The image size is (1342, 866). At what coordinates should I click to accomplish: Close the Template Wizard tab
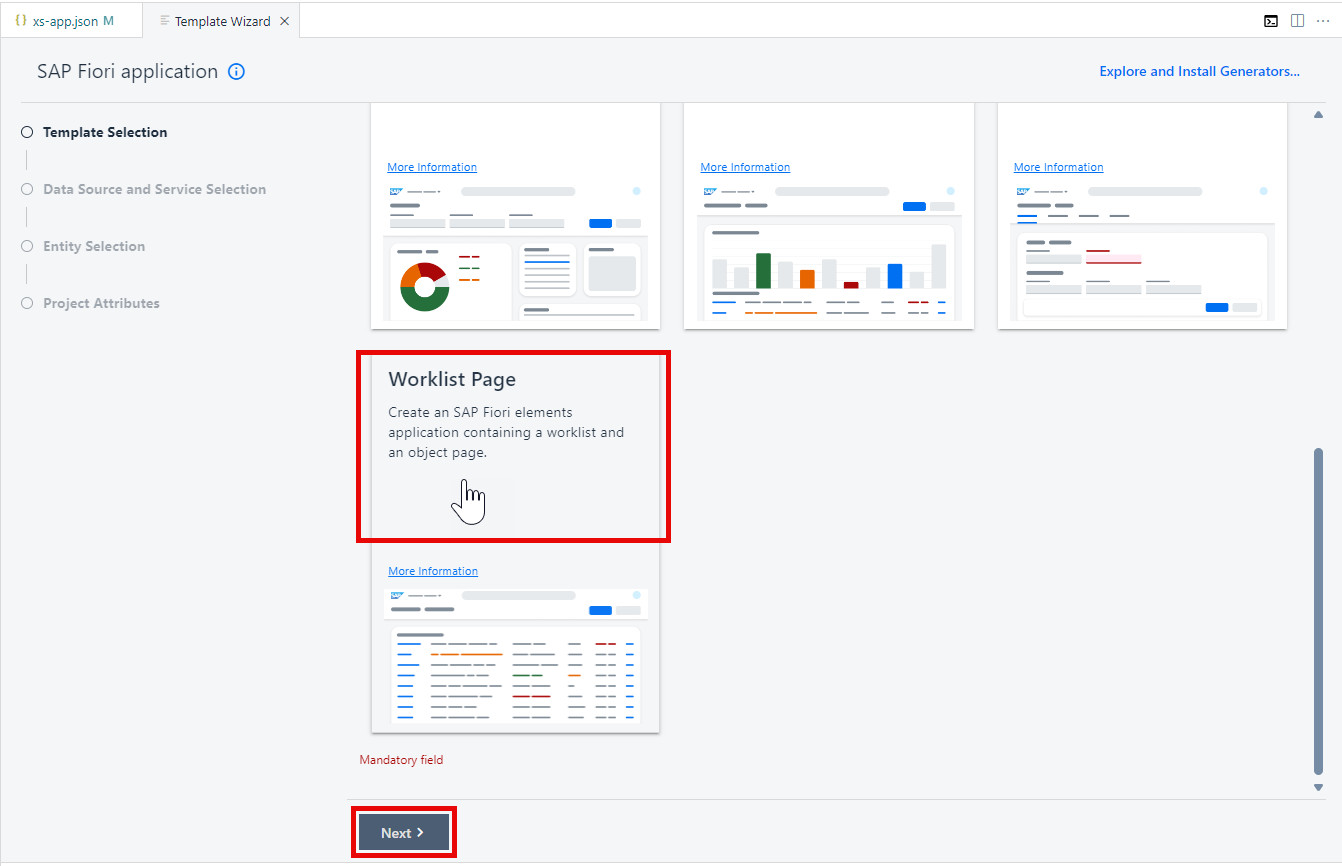click(285, 21)
